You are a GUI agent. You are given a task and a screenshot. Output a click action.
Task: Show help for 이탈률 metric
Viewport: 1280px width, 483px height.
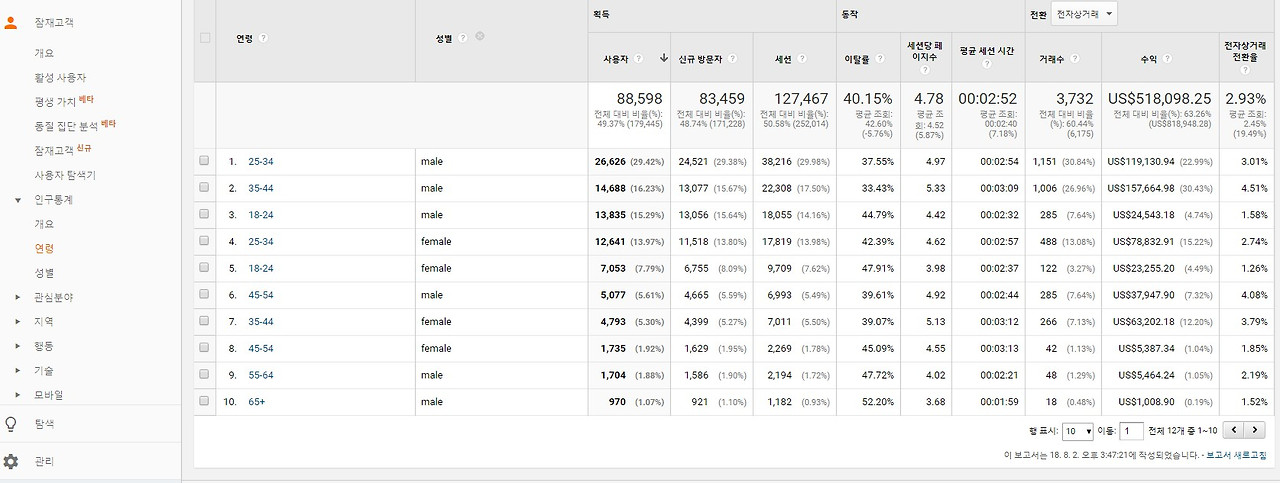pyautogui.click(x=880, y=59)
